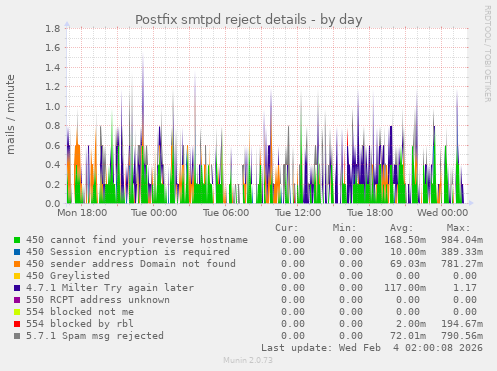The width and height of the screenshot is (497, 371).
Task: Click the 'Tue 12:00' time axis label
Action: (x=298, y=213)
